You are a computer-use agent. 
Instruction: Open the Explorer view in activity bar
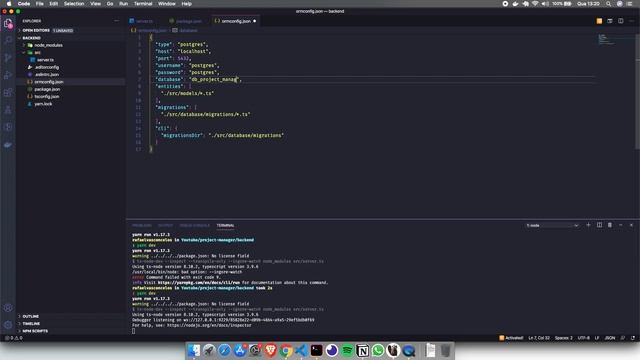[x=8, y=24]
